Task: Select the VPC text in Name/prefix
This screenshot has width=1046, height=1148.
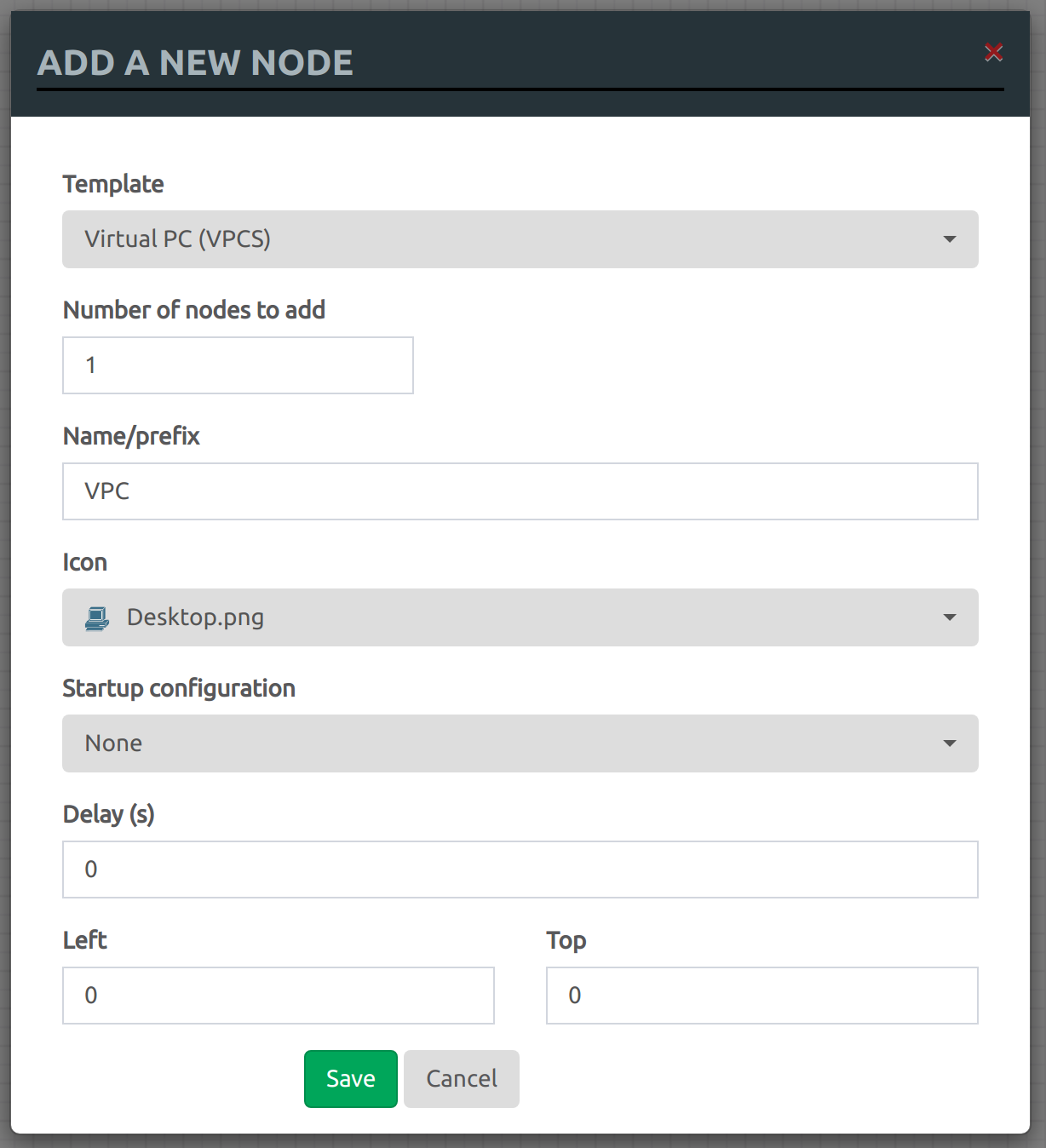Action: pos(106,491)
